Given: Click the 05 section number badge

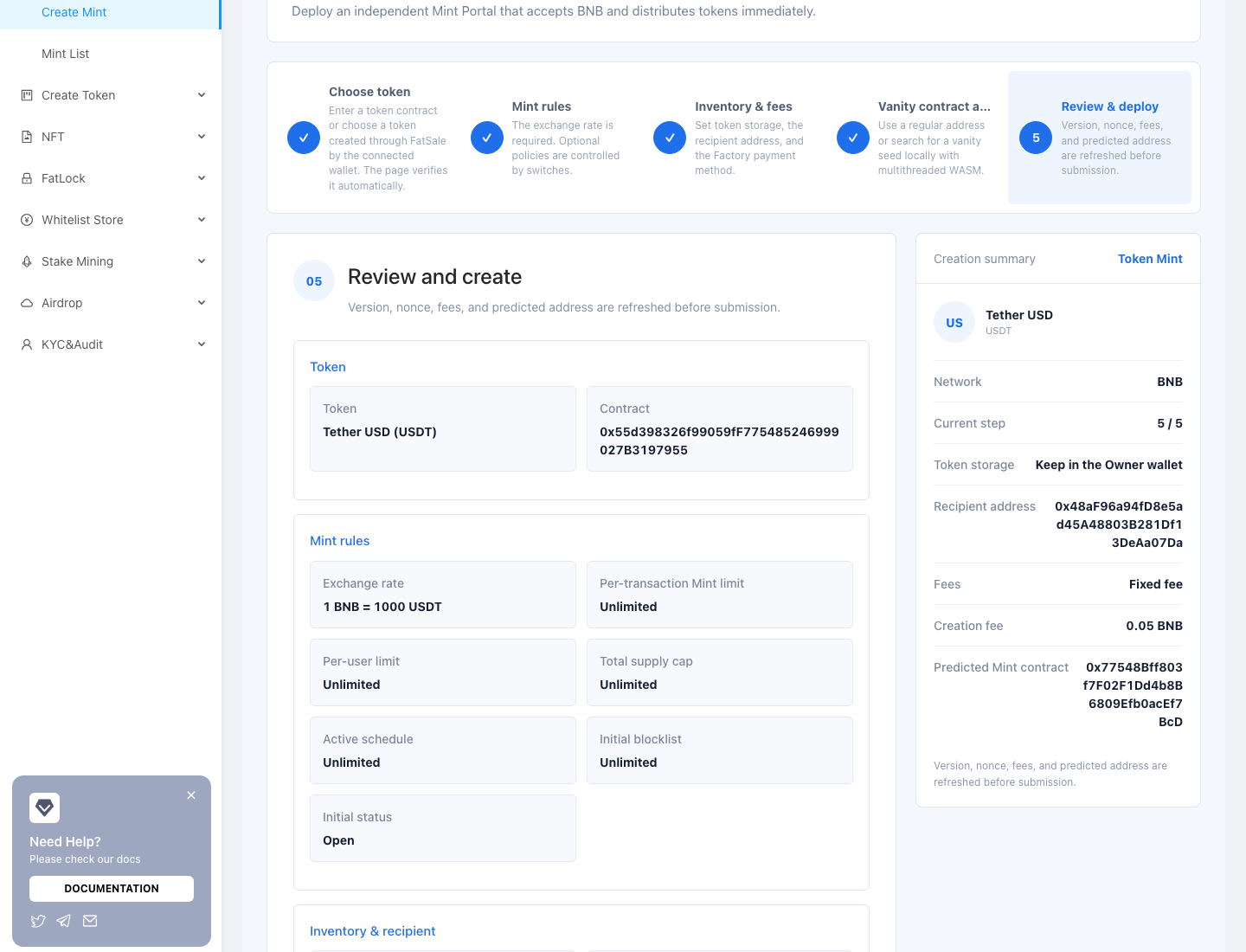Looking at the screenshot, I should pos(314,280).
